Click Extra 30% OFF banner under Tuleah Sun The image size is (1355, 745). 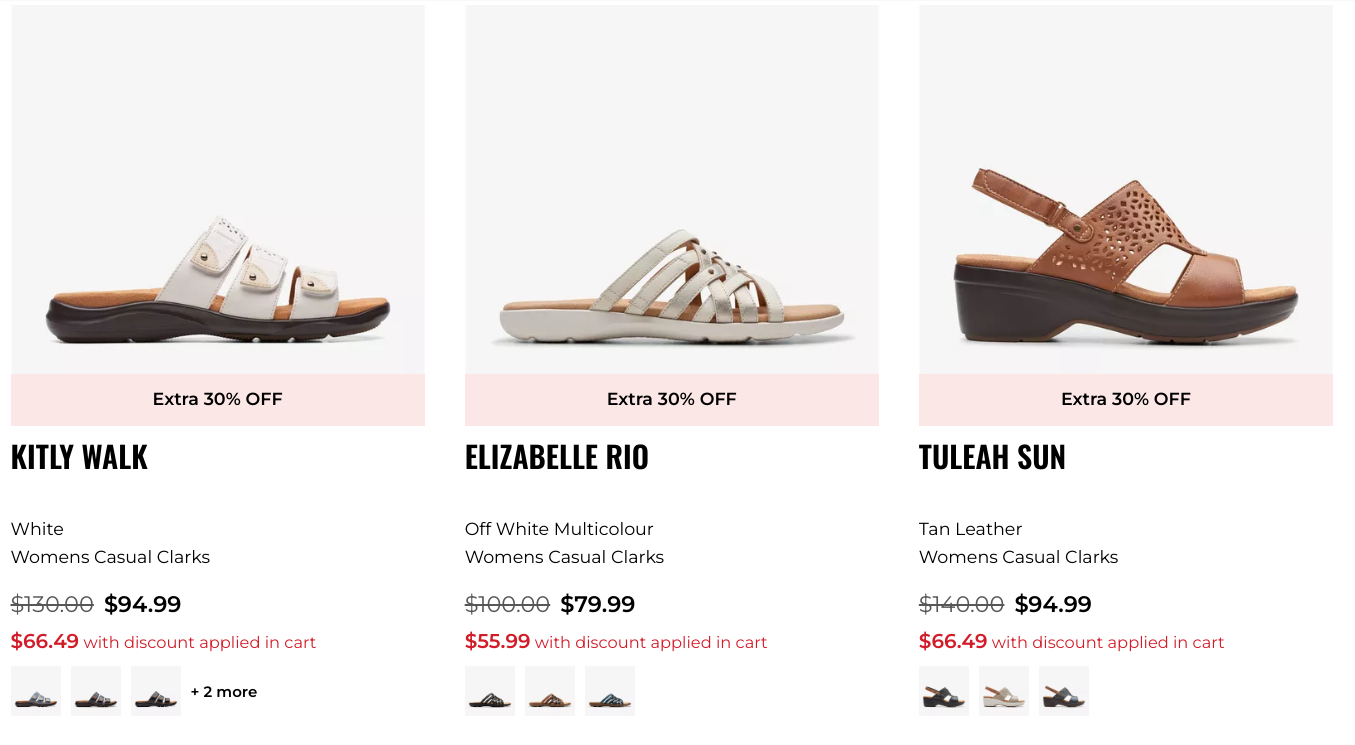(x=1126, y=400)
